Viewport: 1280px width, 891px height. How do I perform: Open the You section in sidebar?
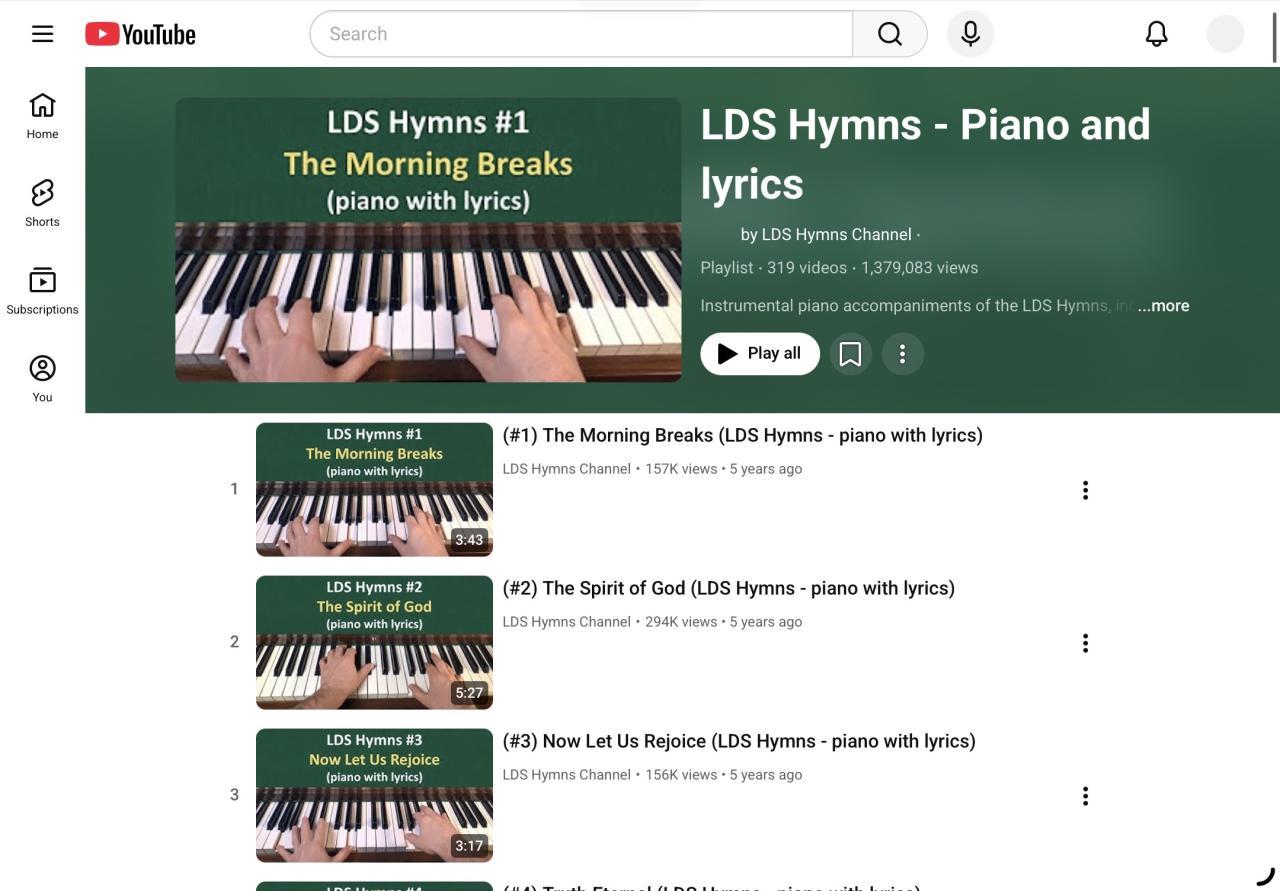pyautogui.click(x=42, y=379)
